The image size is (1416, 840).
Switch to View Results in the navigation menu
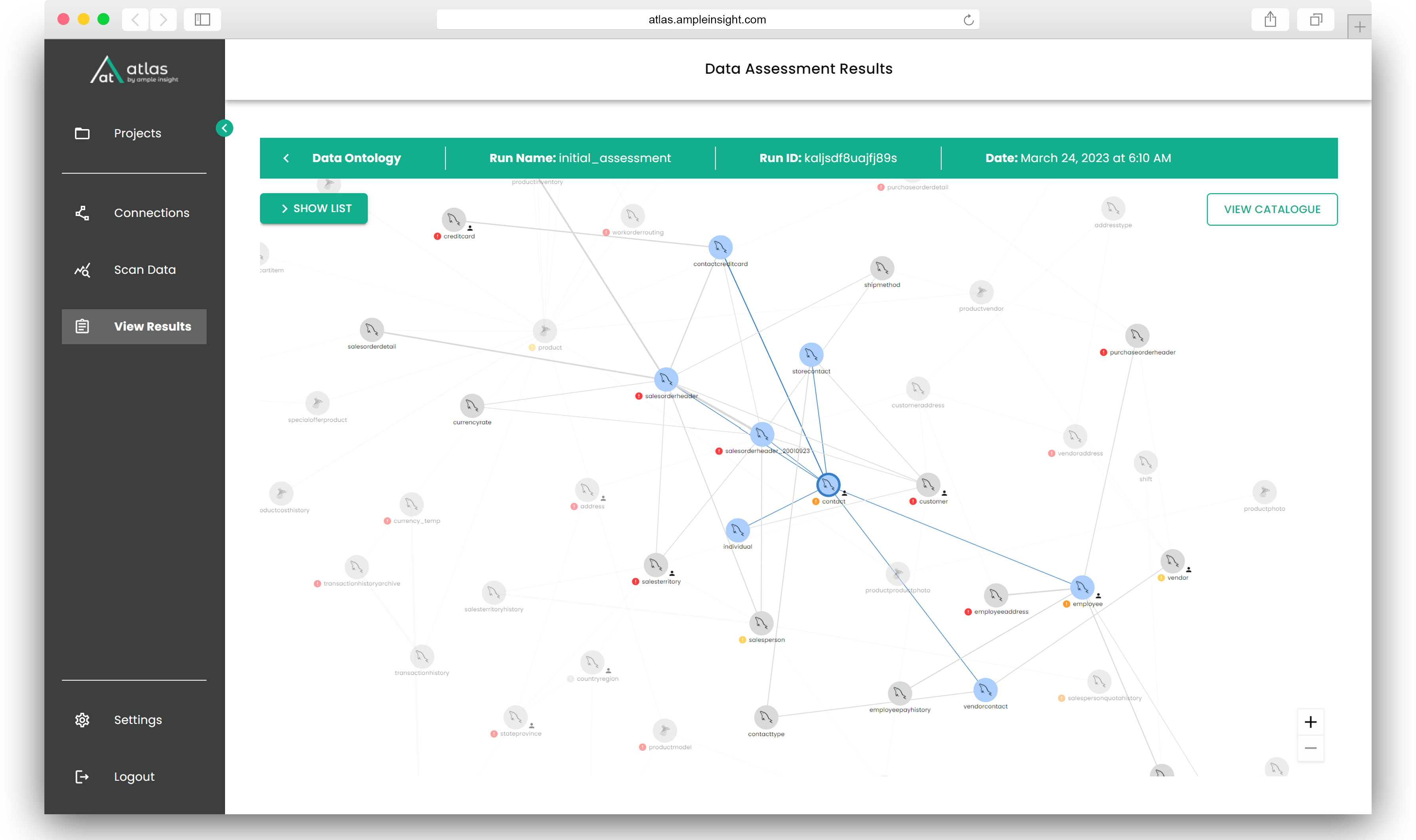[152, 326]
